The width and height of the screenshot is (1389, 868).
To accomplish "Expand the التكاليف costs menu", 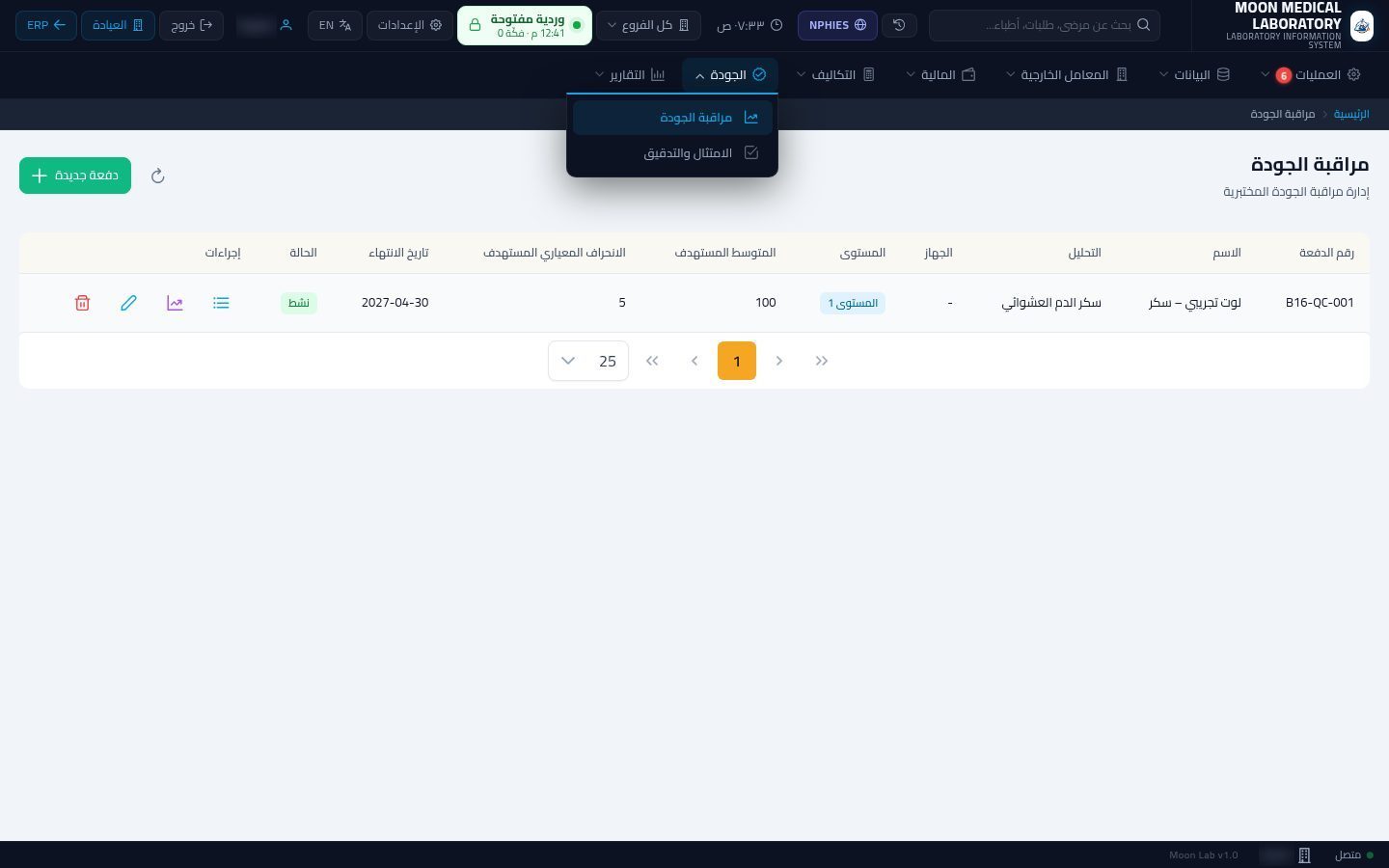I will click(x=835, y=74).
